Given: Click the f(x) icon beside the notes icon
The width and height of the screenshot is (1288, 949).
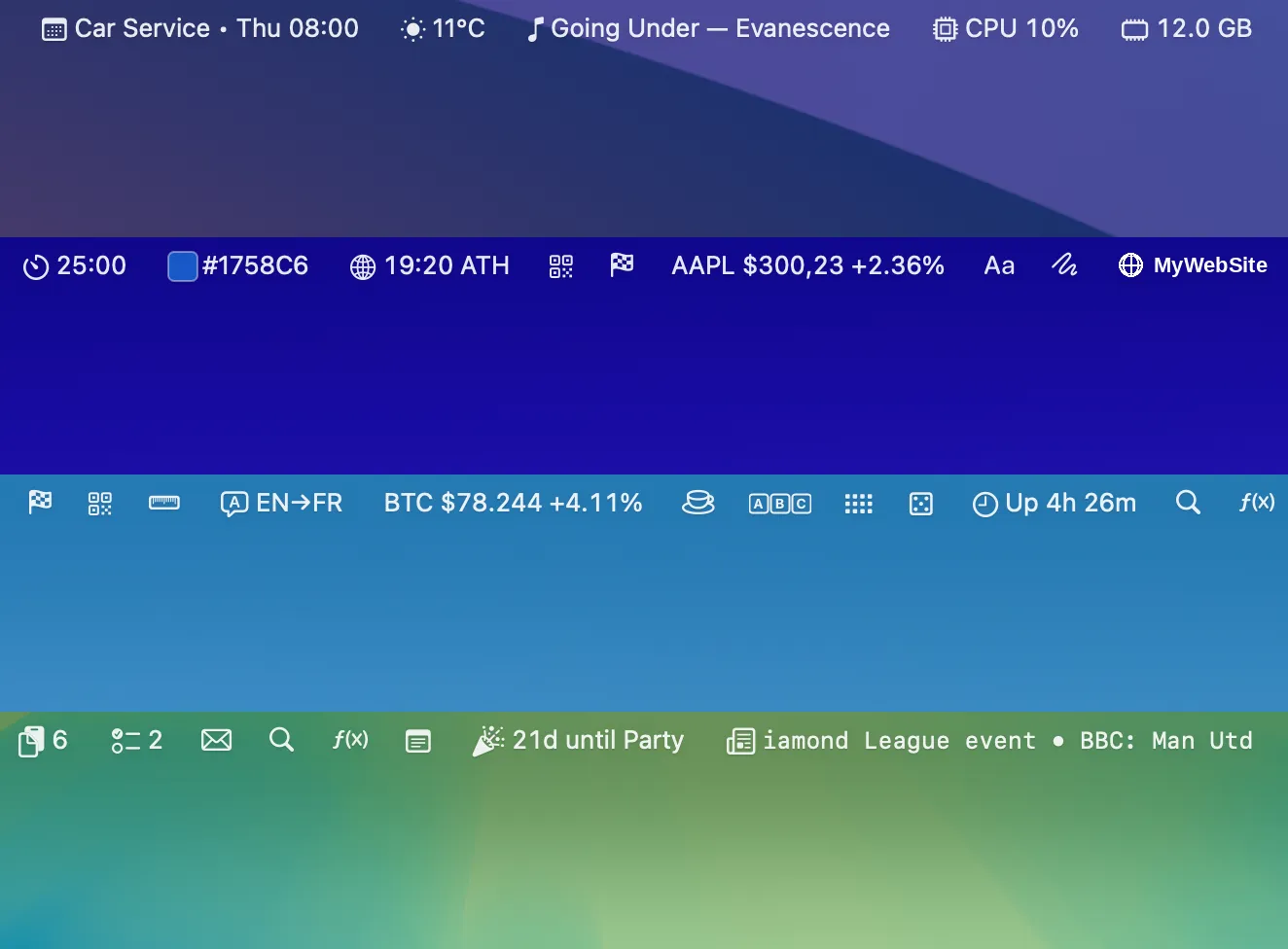Looking at the screenshot, I should click(350, 739).
